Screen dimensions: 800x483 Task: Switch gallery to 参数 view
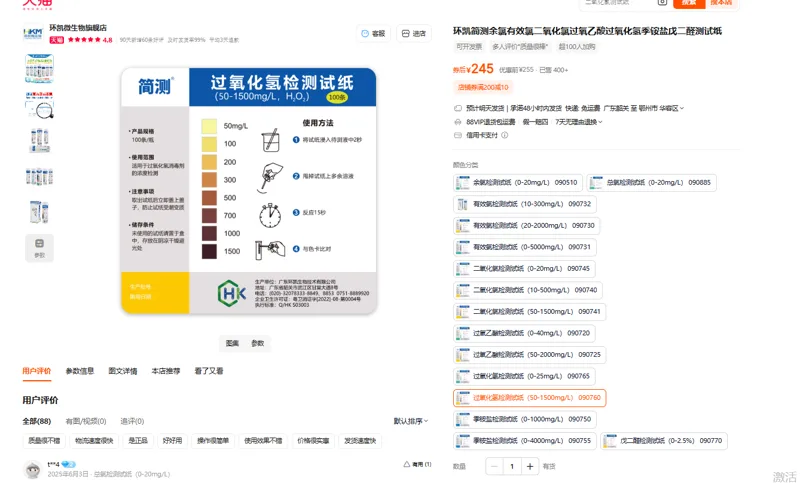258,343
